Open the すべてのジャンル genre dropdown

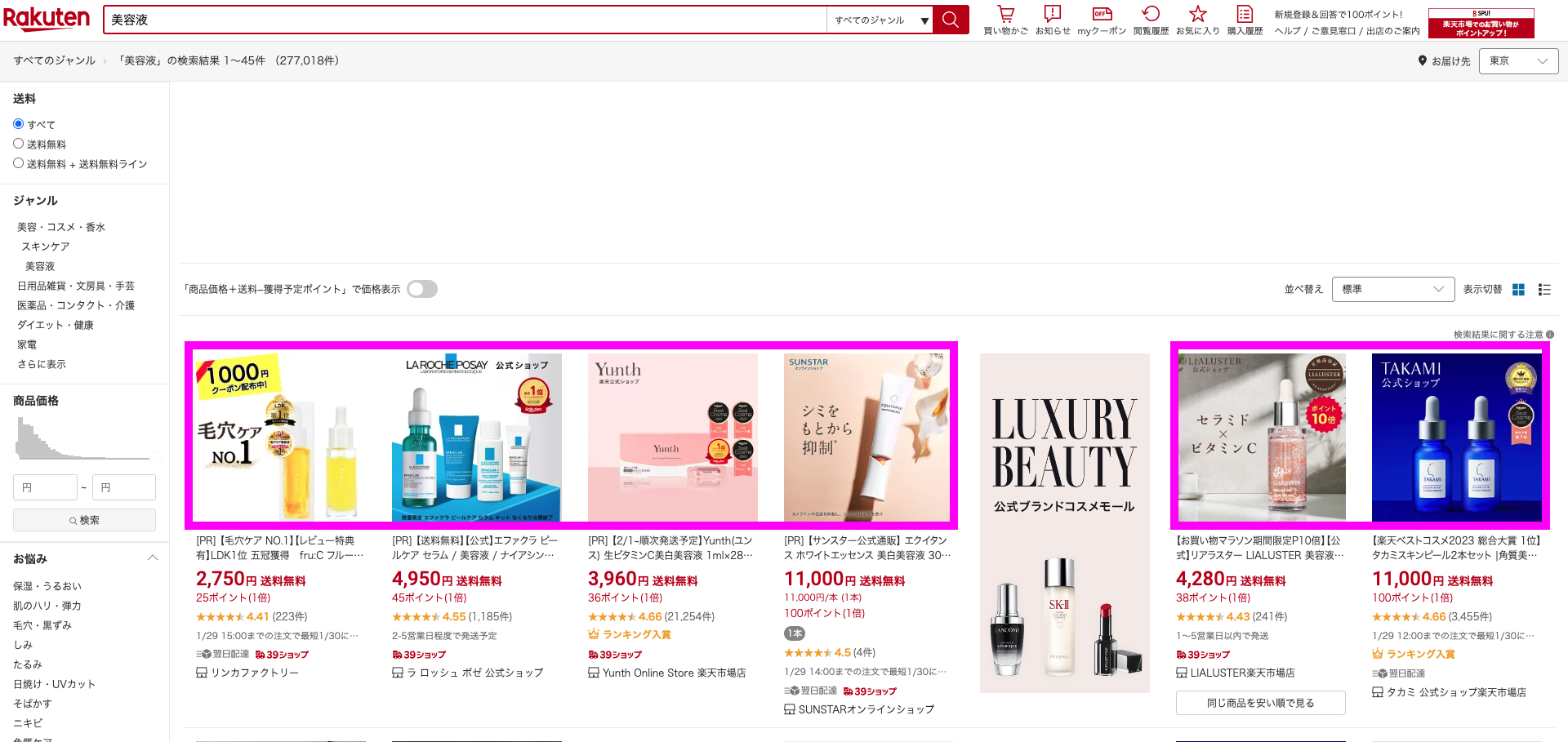880,20
